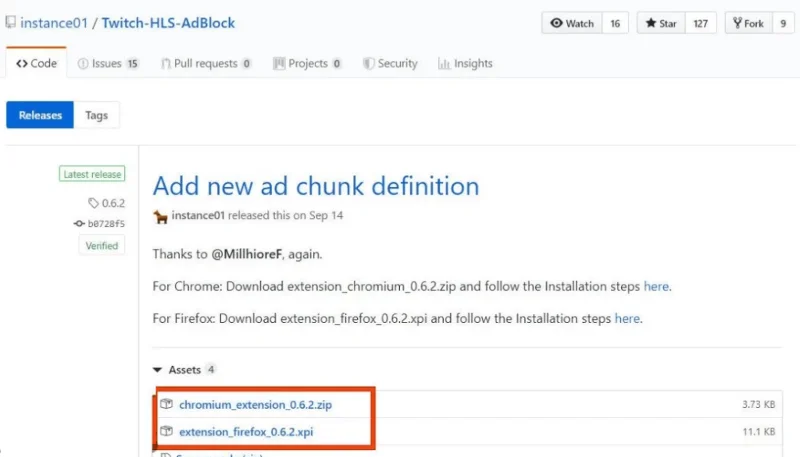The width and height of the screenshot is (800, 457).
Task: Click the star icon in Star button
Action: pos(651,23)
